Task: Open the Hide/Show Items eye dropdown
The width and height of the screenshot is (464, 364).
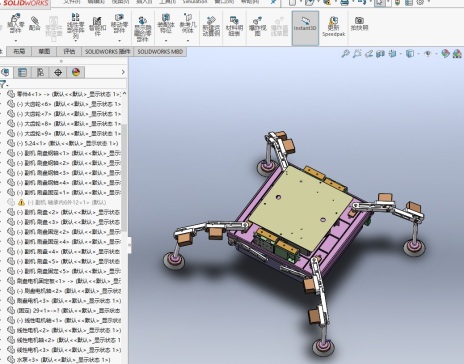Action: pos(428,53)
